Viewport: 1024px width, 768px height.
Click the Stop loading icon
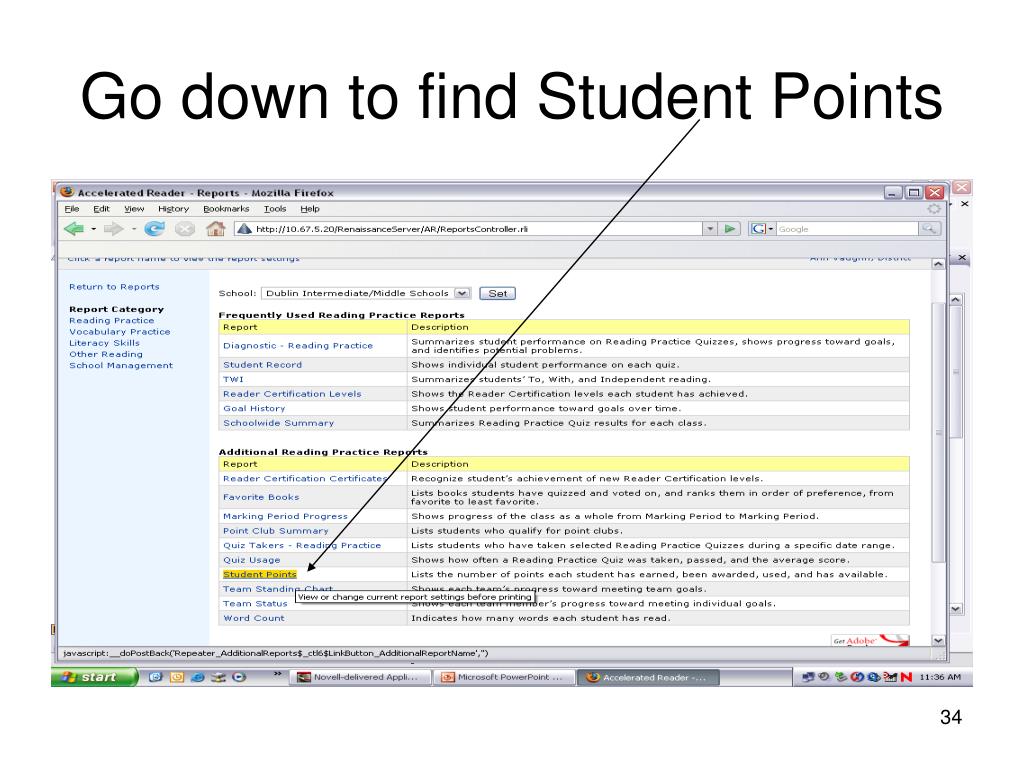(185, 229)
